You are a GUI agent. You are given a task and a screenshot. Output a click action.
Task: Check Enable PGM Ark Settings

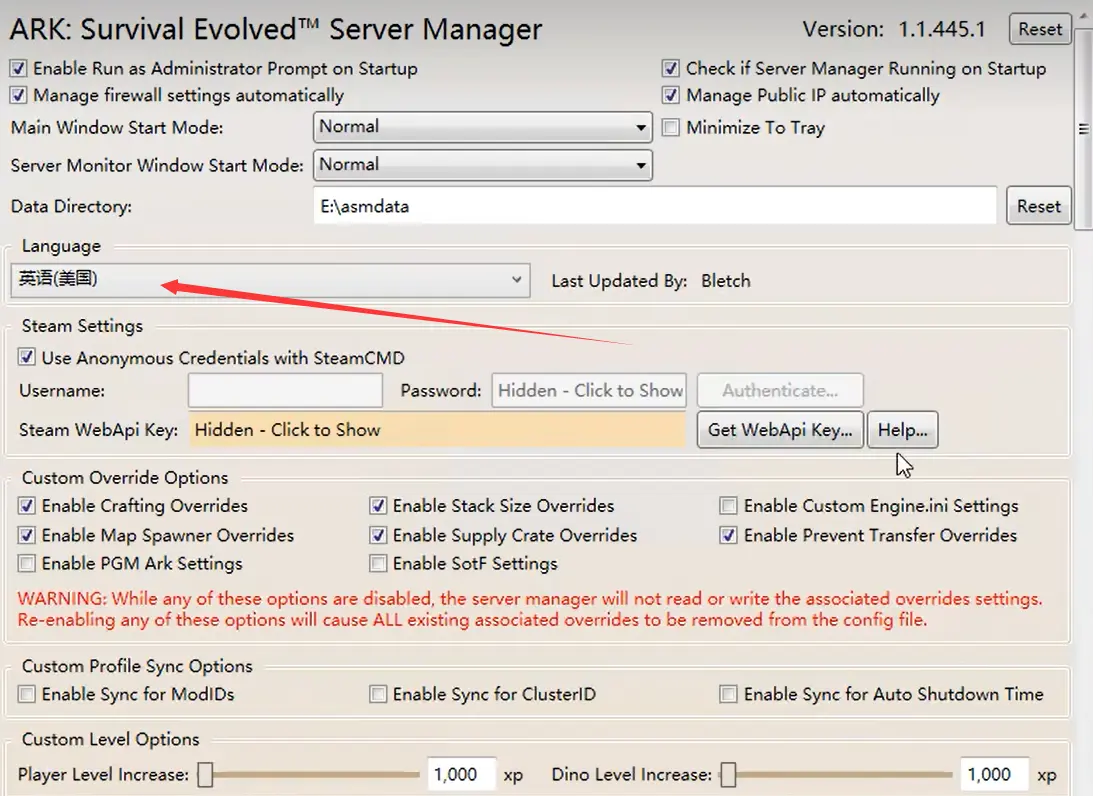coord(27,564)
